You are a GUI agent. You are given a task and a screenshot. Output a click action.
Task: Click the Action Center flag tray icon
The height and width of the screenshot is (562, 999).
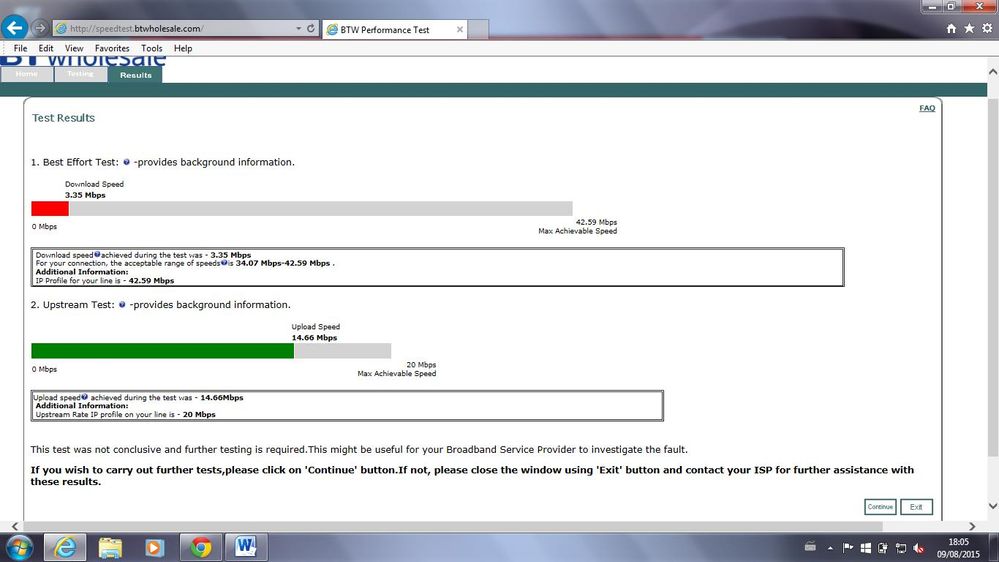[847, 547]
